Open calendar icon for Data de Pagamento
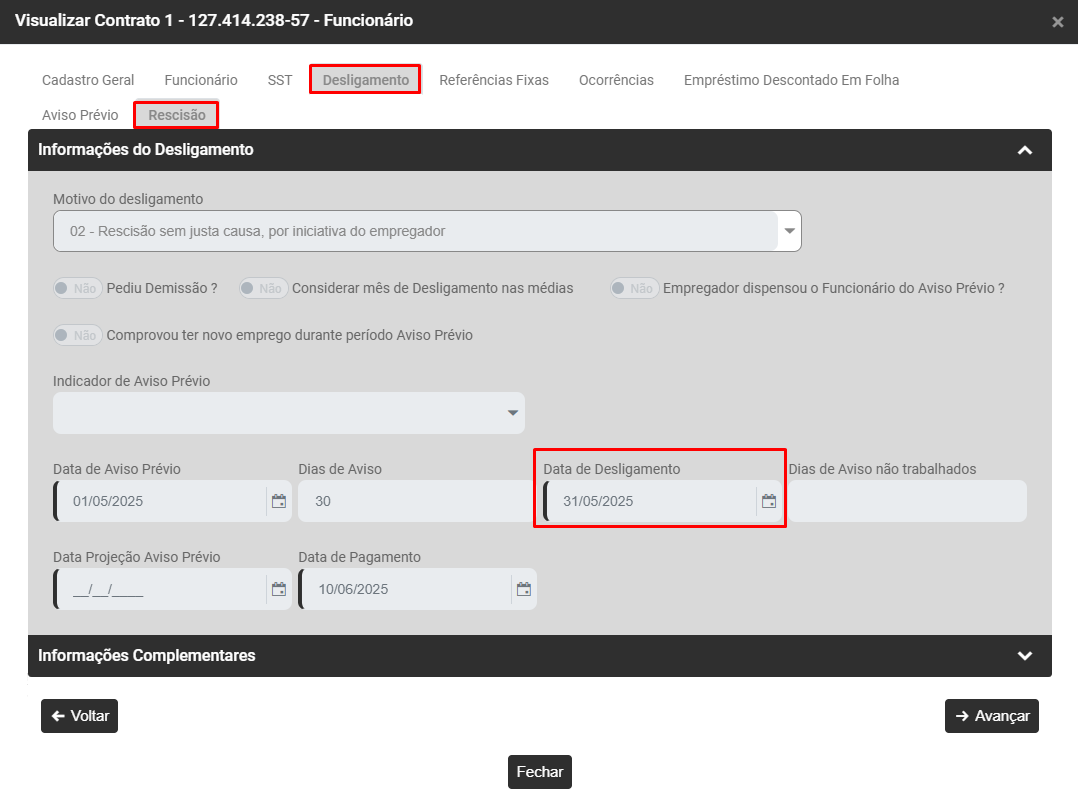 (x=524, y=589)
